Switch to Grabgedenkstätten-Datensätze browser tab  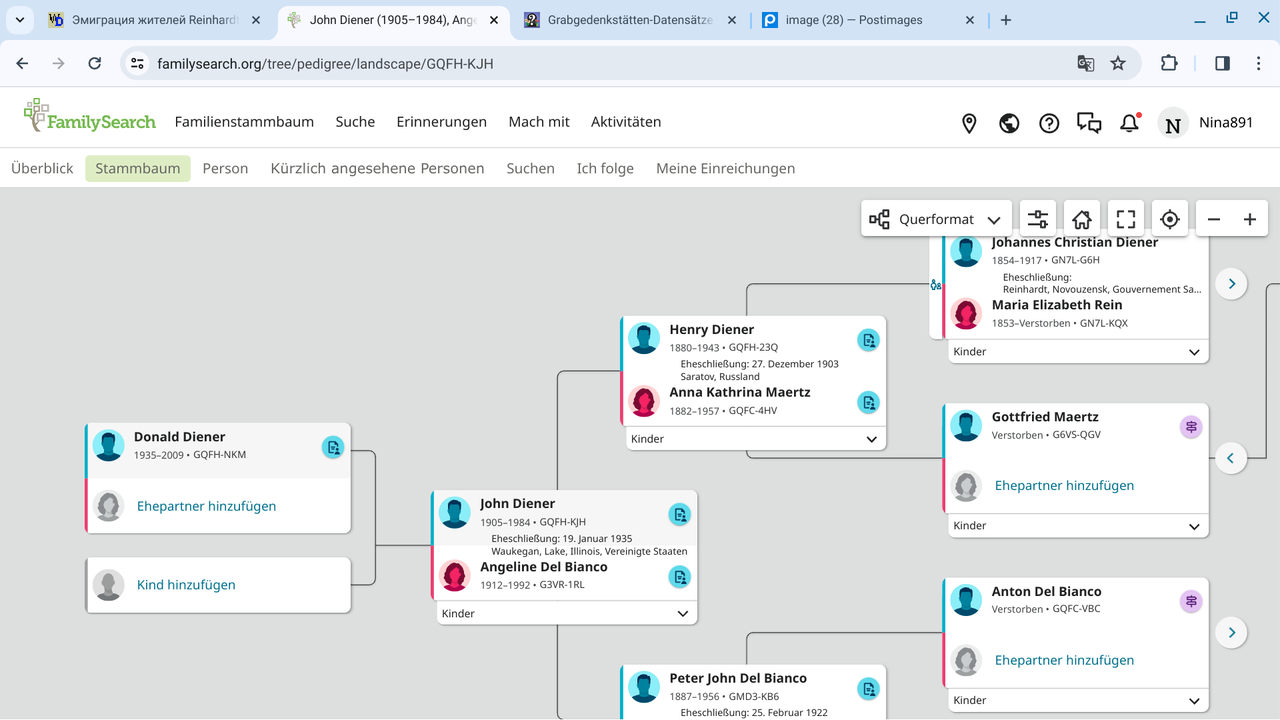(x=630, y=20)
